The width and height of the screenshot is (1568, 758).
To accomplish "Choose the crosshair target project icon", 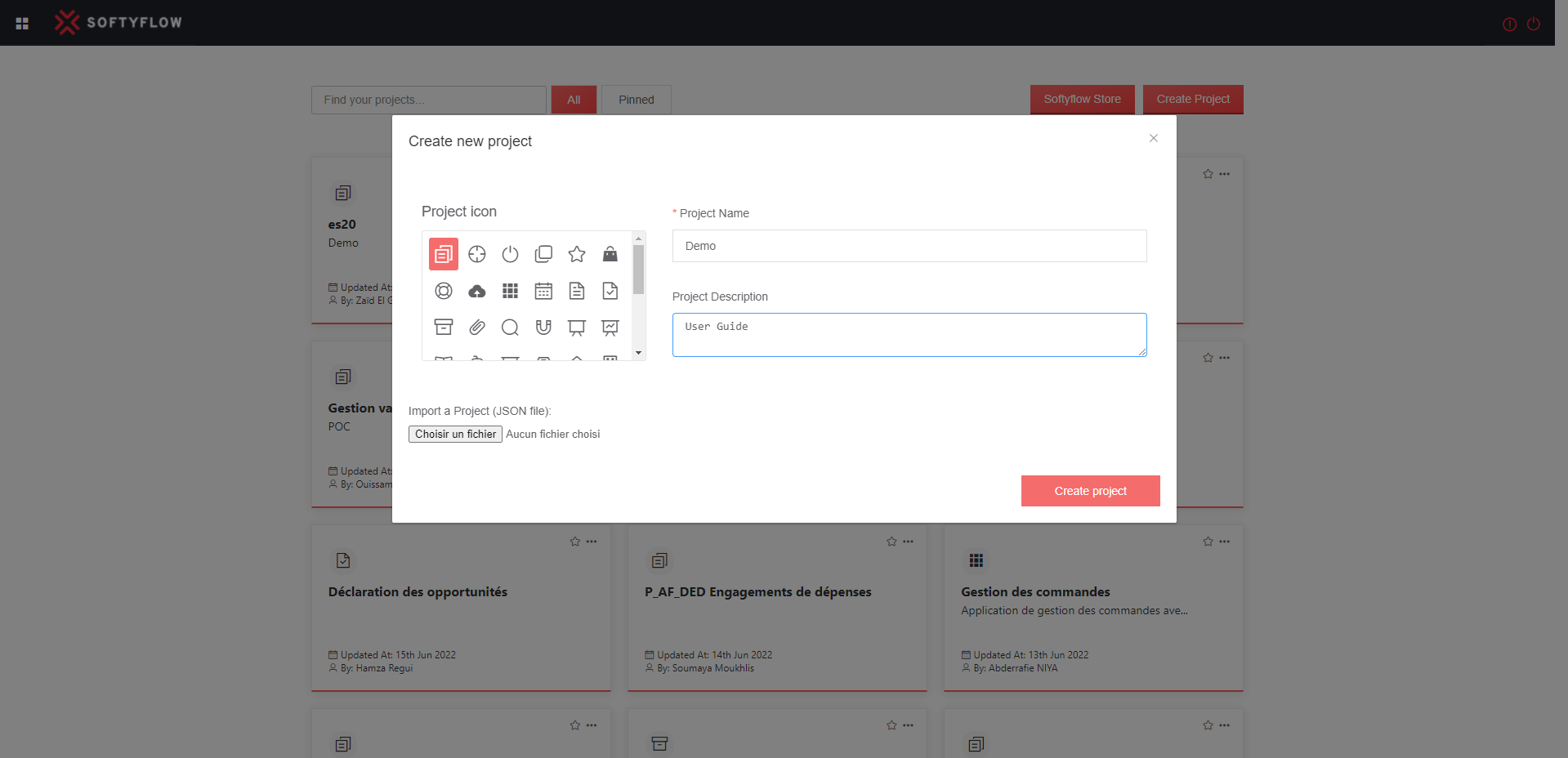I will tap(477, 254).
